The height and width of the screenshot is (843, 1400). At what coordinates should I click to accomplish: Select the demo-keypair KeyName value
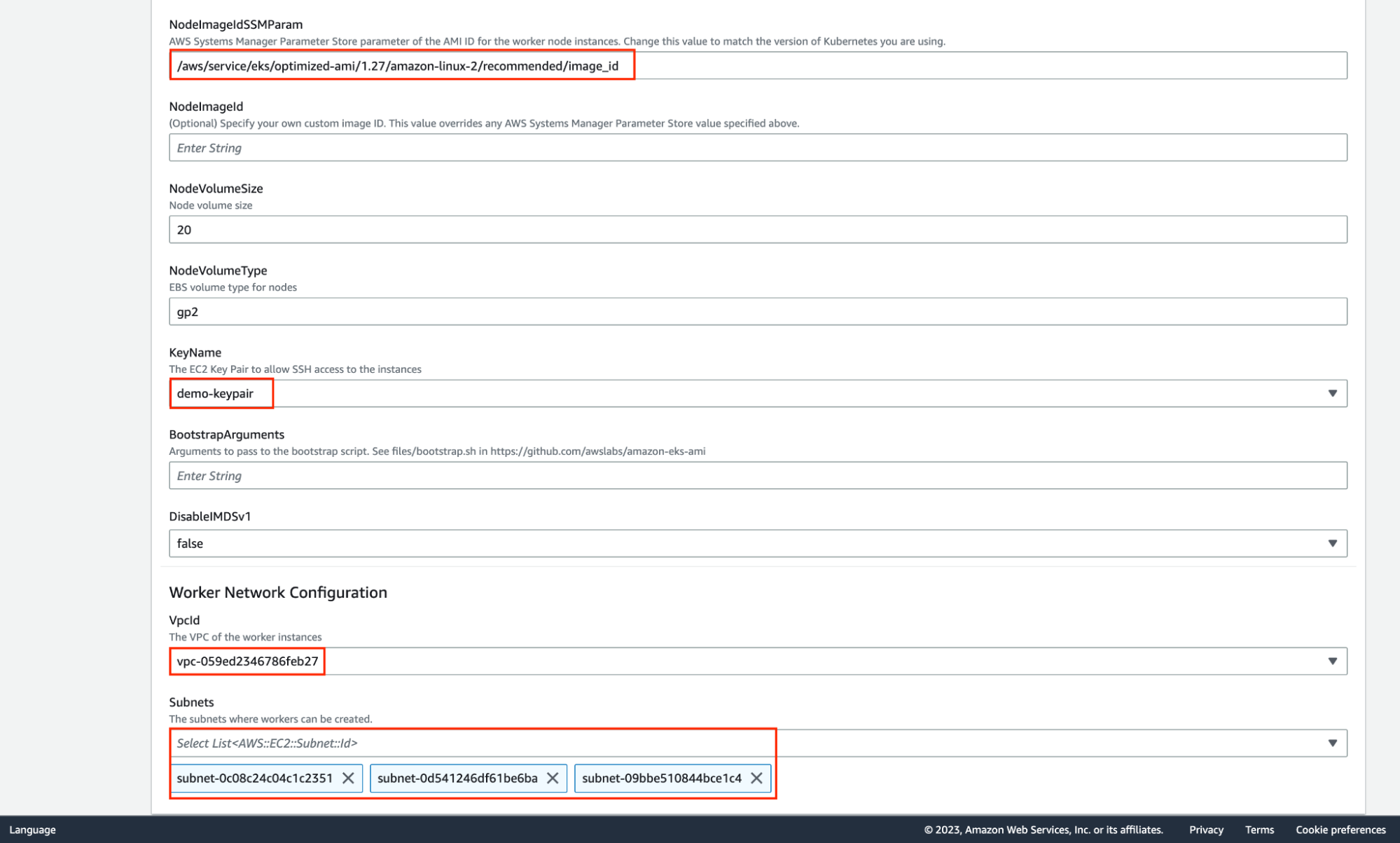(216, 393)
